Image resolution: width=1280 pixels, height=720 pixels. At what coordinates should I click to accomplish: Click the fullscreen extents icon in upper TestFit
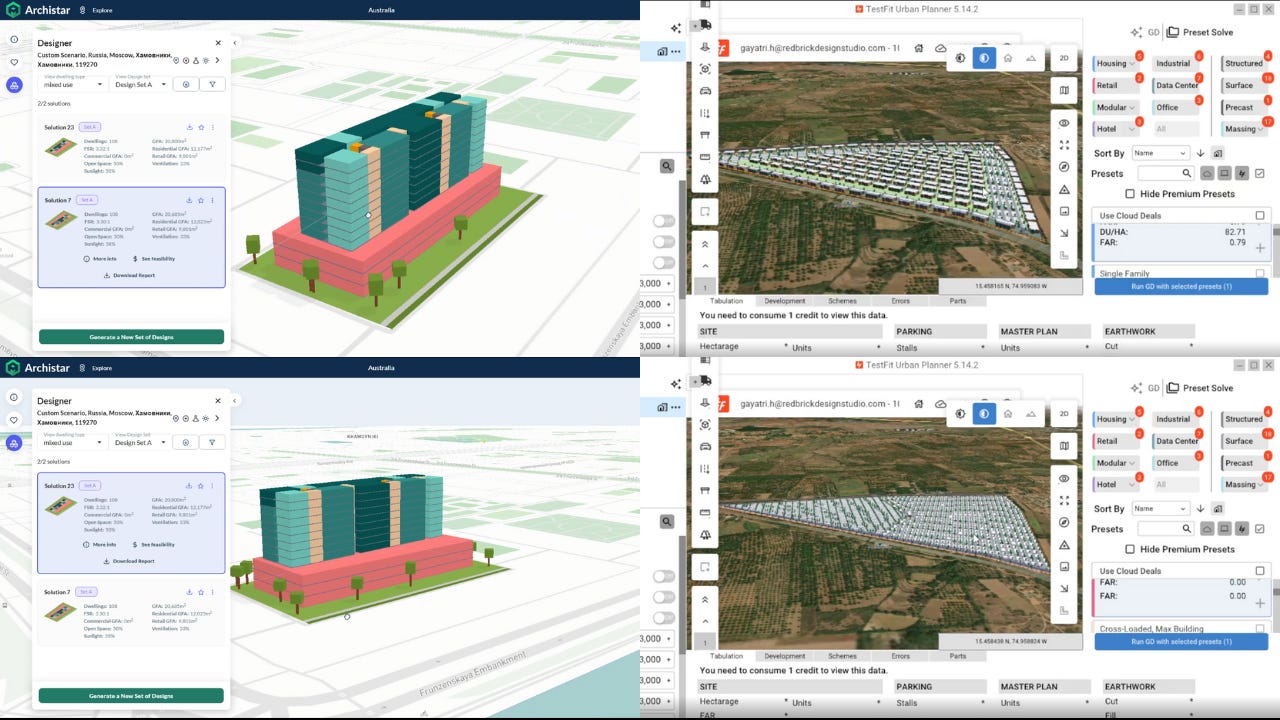pyautogui.click(x=1064, y=145)
